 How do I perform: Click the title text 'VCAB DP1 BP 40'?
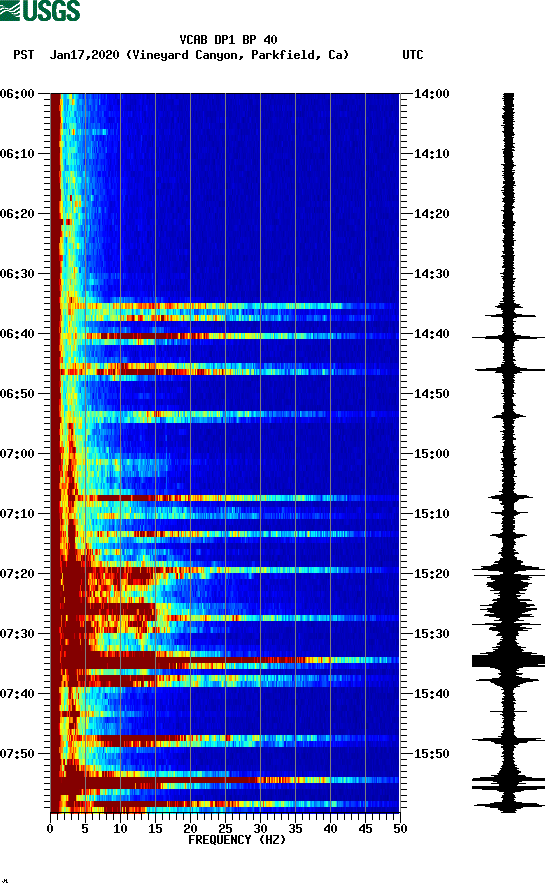[228, 40]
